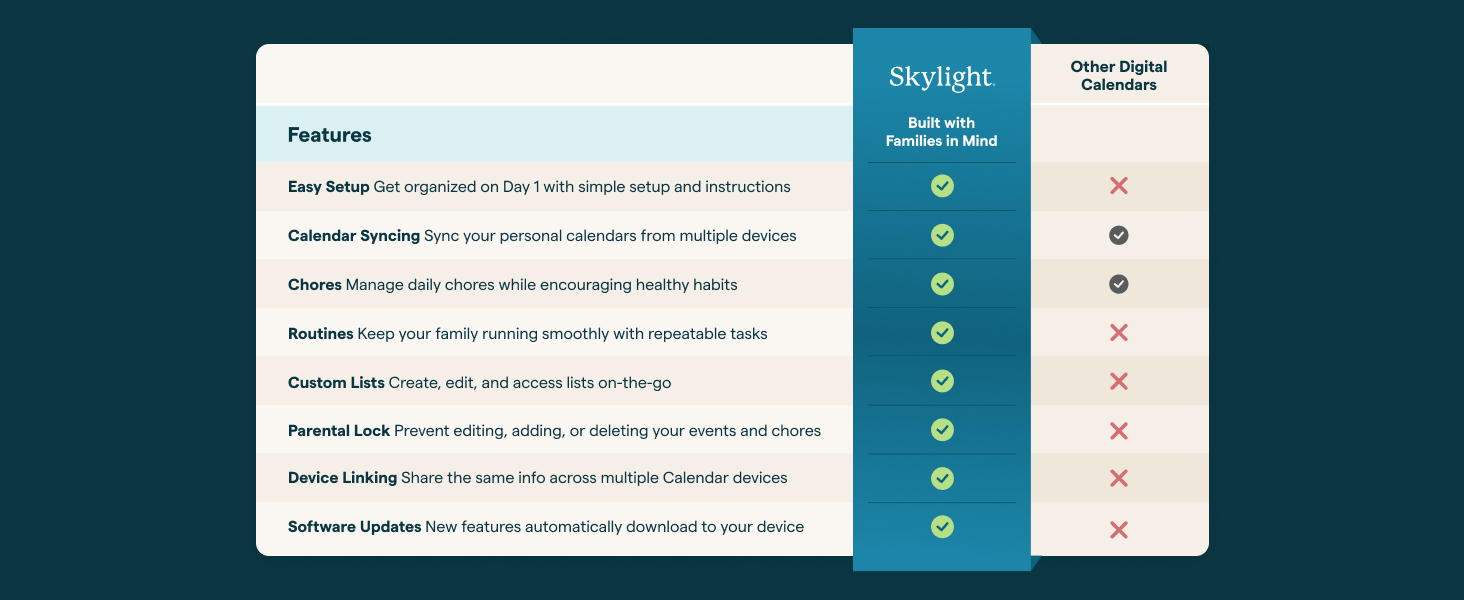Click Skylight's green checkmark for Chores
This screenshot has height=600, width=1464.
tap(942, 284)
